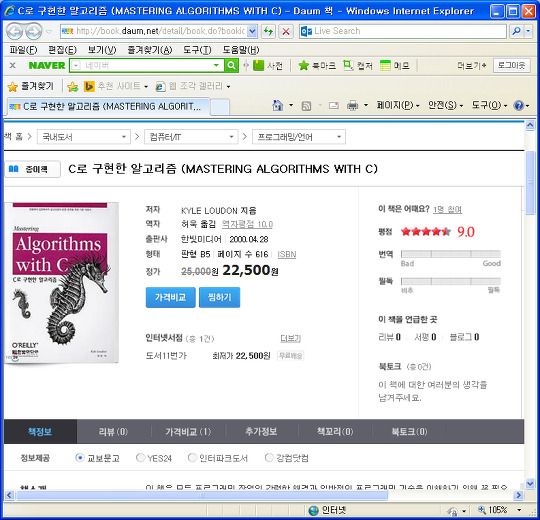
Task: Click the printer icon in command bar
Action: [x=352, y=105]
